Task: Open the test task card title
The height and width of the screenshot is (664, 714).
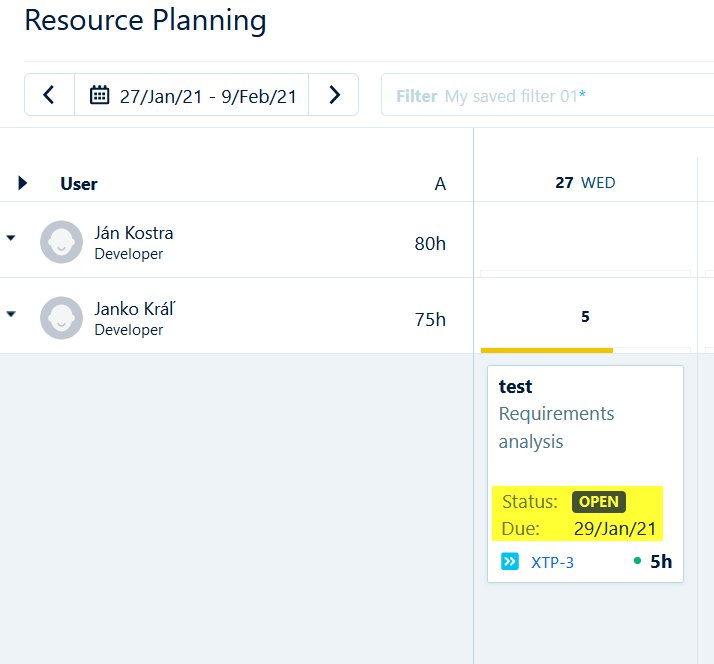Action: [516, 387]
